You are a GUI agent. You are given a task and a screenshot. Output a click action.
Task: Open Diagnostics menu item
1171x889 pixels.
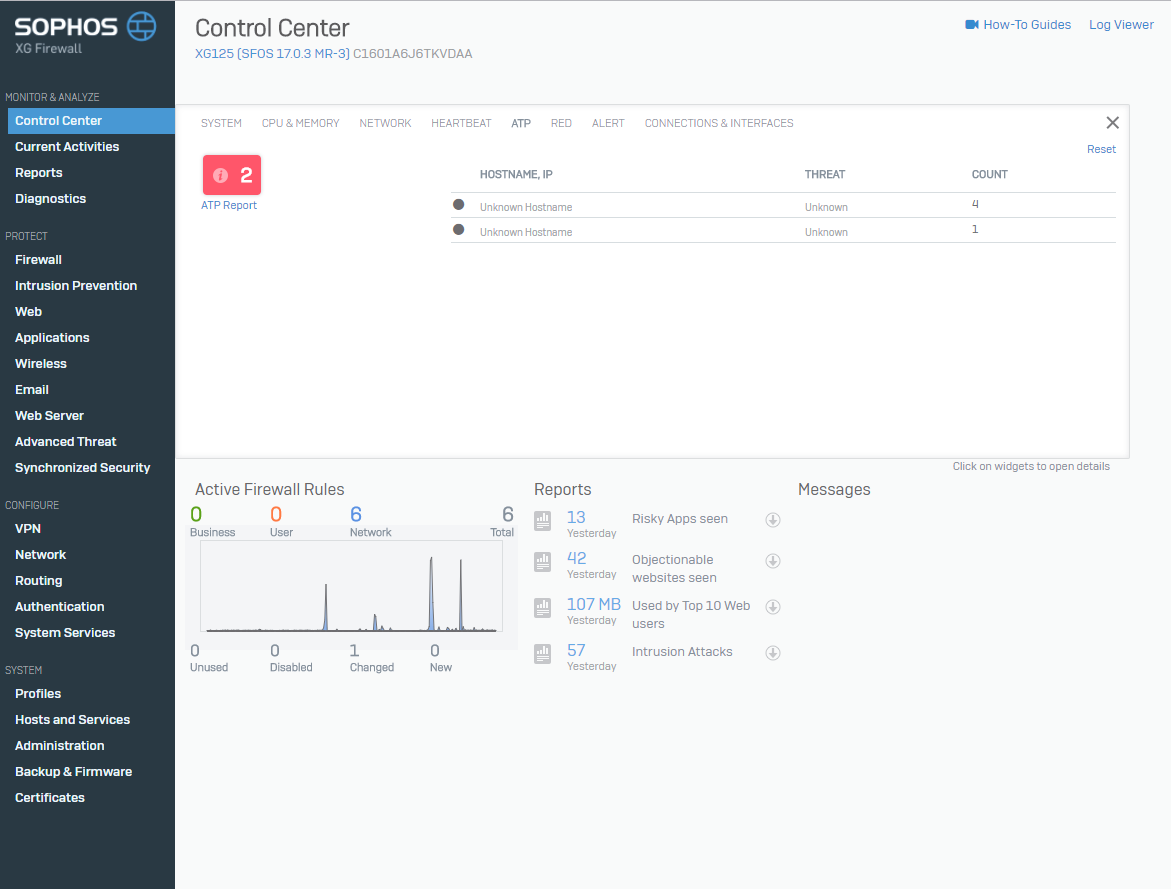coord(50,199)
